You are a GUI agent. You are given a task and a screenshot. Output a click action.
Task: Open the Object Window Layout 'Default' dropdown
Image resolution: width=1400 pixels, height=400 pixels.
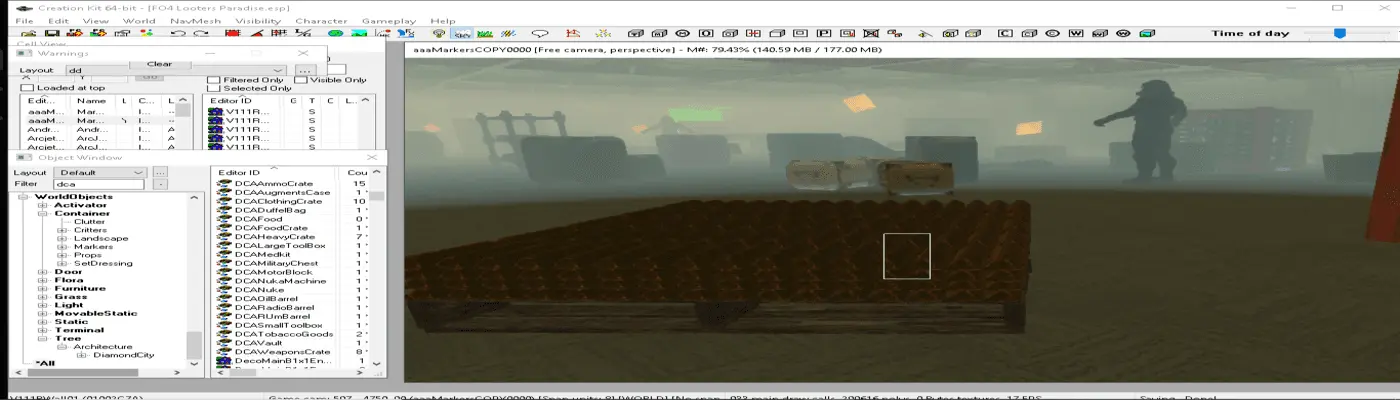click(102, 172)
